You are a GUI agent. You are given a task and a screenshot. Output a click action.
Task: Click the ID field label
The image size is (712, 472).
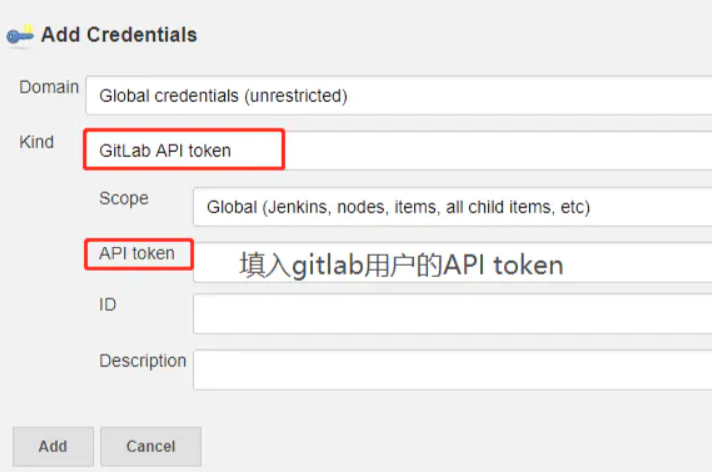108,305
